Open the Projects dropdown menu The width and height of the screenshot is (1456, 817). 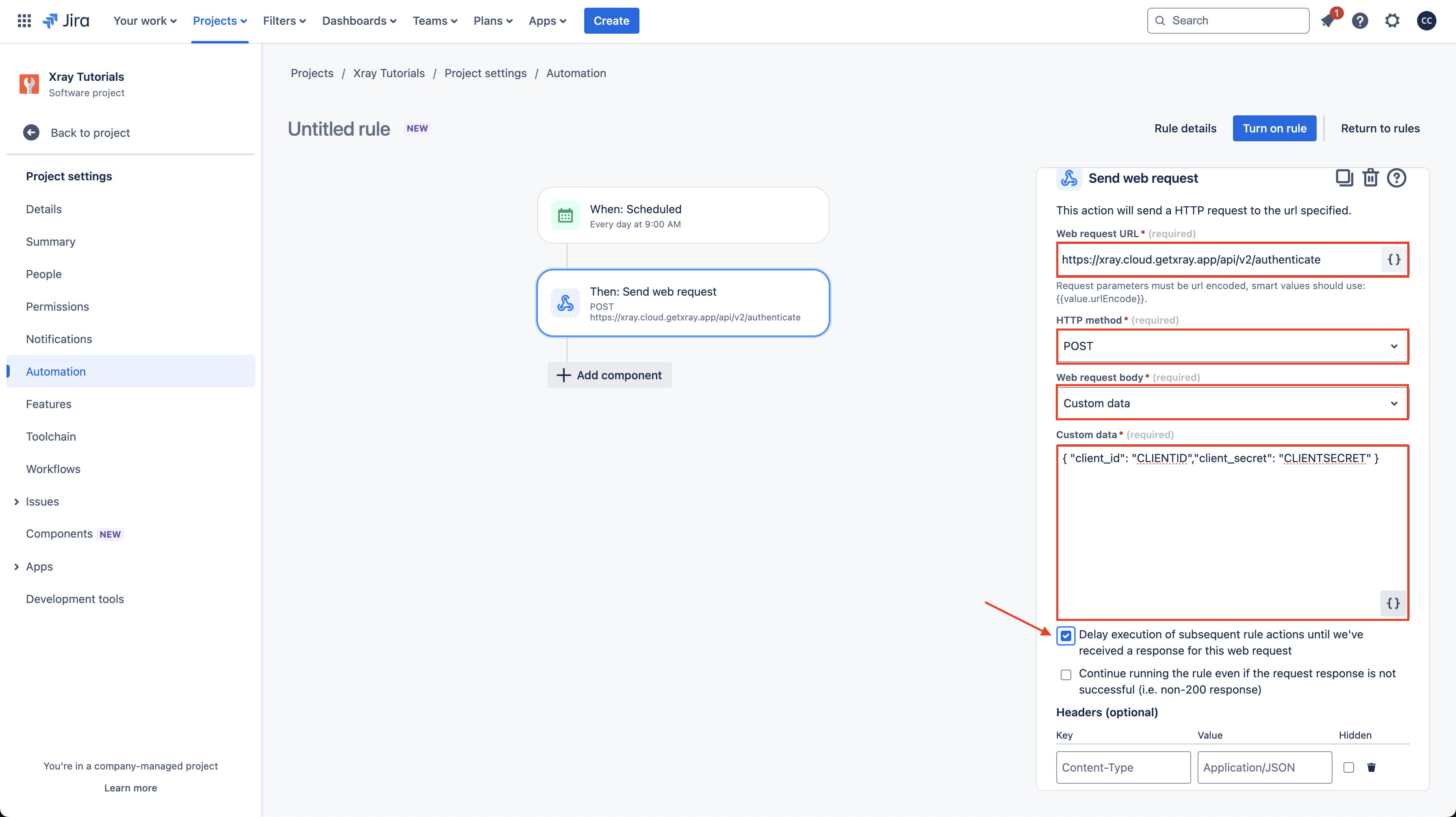click(220, 21)
